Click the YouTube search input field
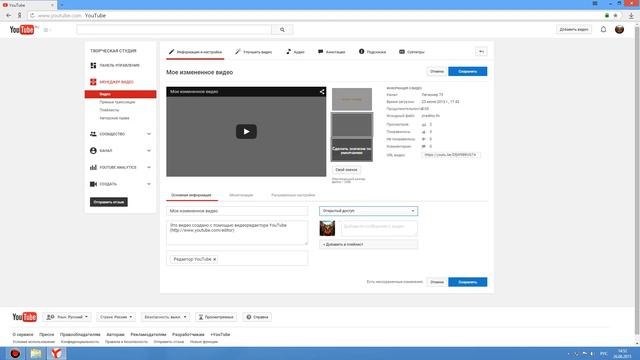This screenshot has height=360, width=640. [174, 29]
